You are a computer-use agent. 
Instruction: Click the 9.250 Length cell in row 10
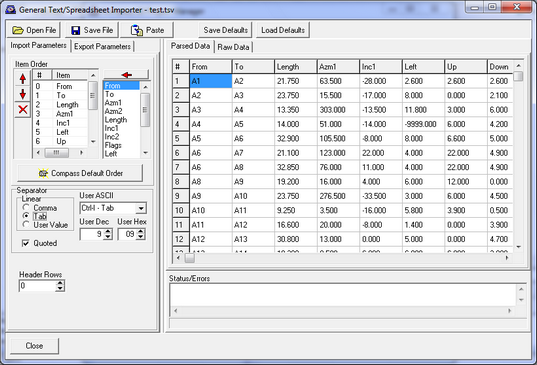pos(296,211)
